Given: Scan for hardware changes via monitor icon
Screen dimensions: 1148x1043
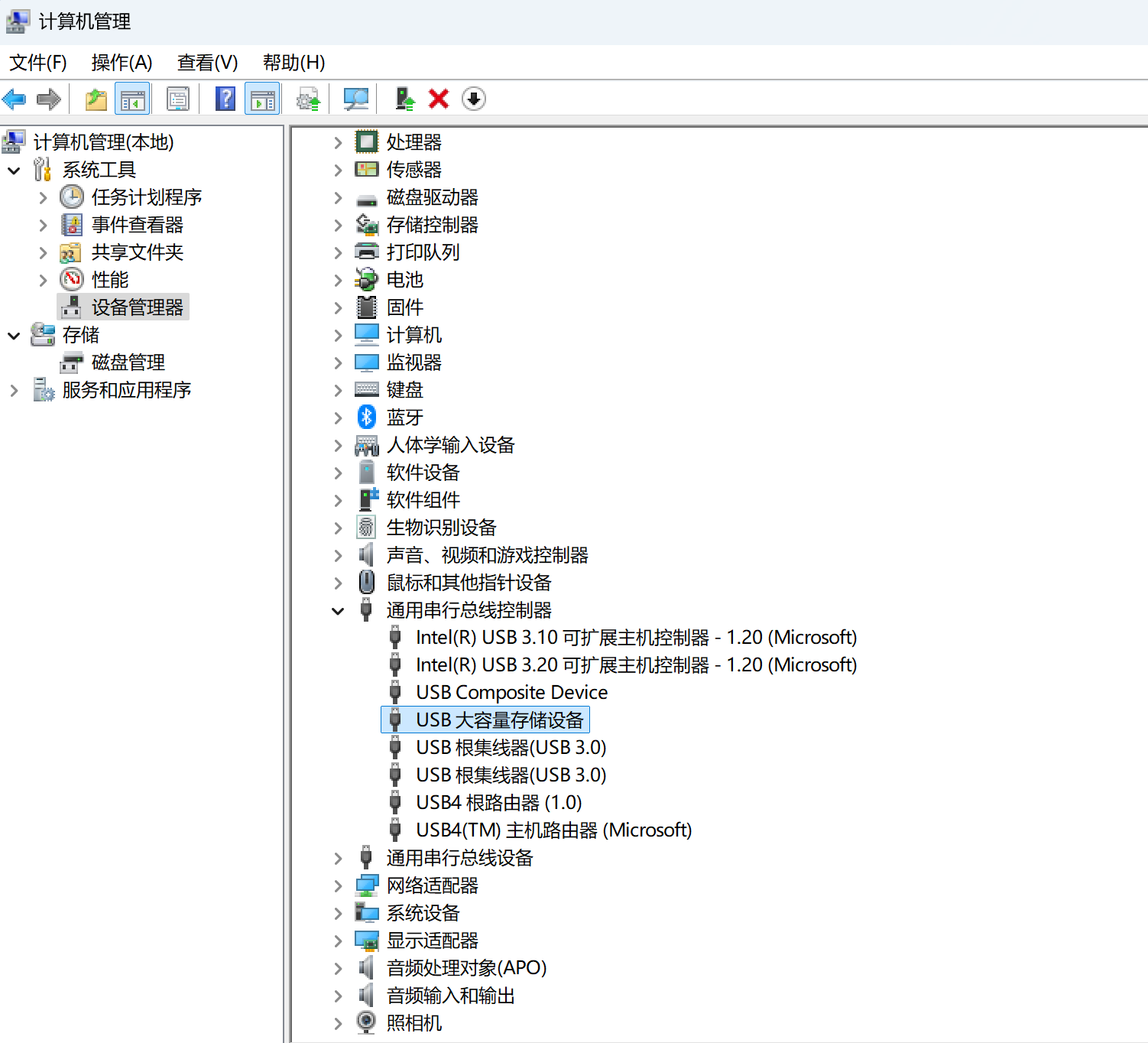Looking at the screenshot, I should (355, 99).
